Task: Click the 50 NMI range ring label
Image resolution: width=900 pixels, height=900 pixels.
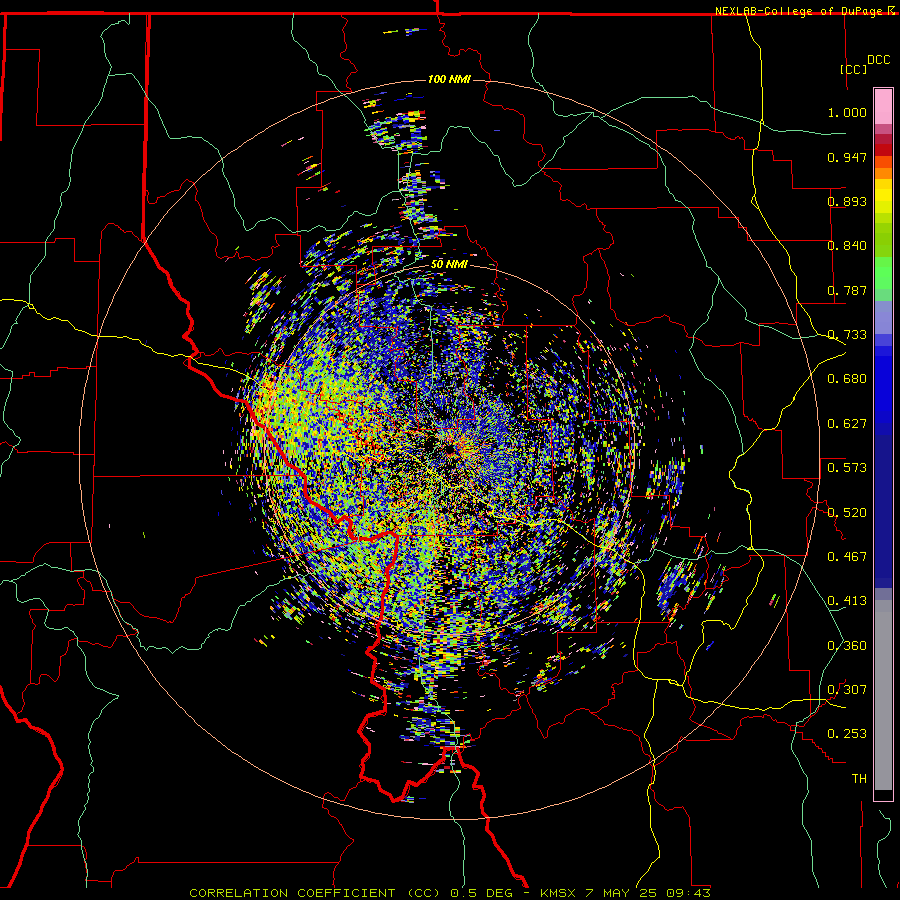Action: pyautogui.click(x=449, y=265)
